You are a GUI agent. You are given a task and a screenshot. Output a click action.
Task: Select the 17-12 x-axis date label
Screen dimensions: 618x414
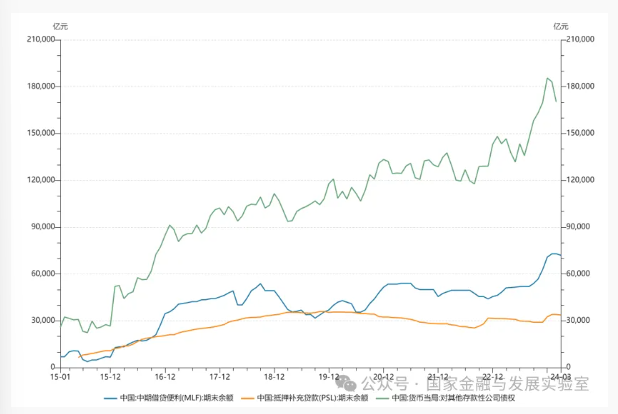[220, 378]
